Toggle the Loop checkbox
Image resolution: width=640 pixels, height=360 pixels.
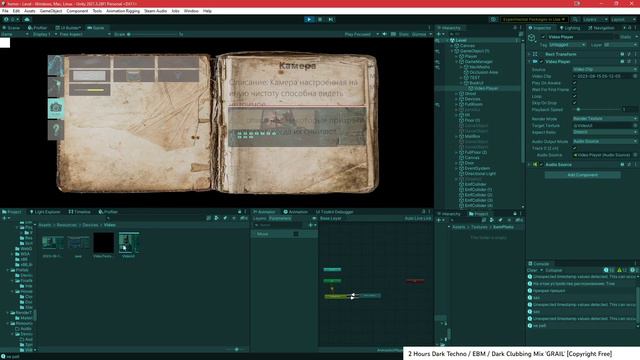574,96
